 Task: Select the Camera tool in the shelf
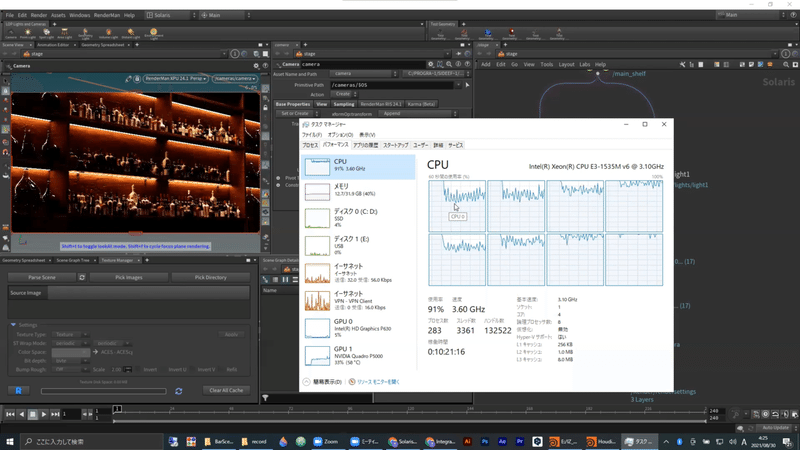click(10, 33)
